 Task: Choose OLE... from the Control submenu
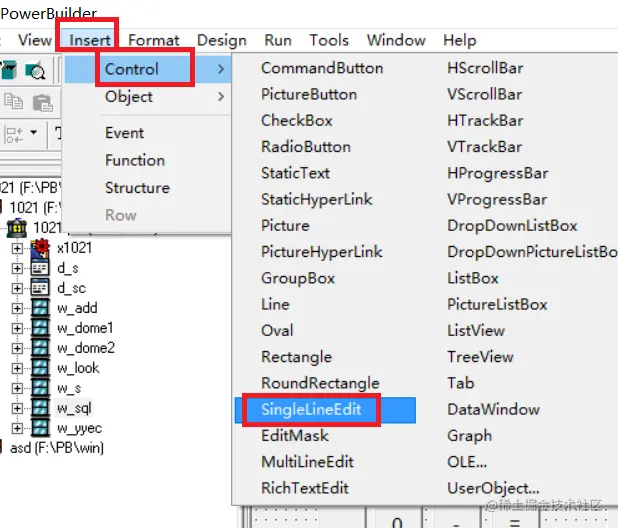pyautogui.click(x=467, y=462)
